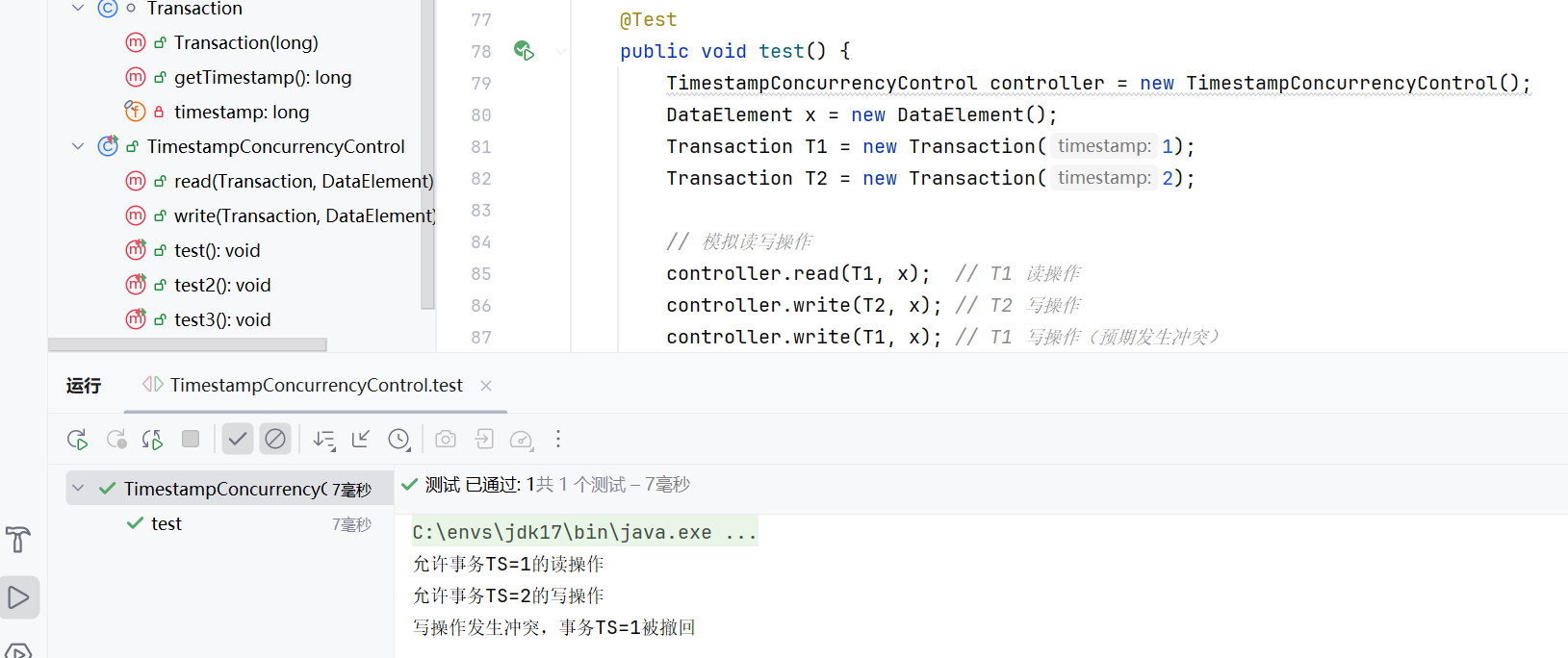Click the collapse all arrow icon
The height and width of the screenshot is (658, 1568).
click(361, 440)
